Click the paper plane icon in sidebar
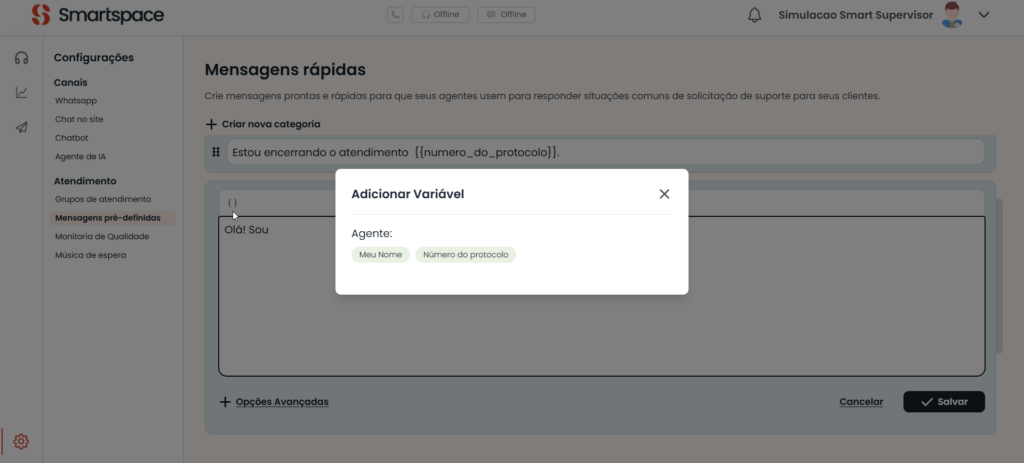 point(21,127)
